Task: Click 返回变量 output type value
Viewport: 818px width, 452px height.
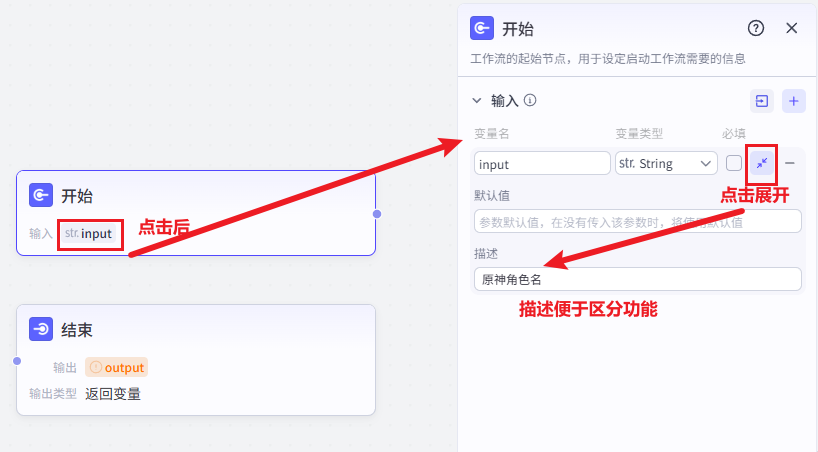Action: click(x=113, y=394)
